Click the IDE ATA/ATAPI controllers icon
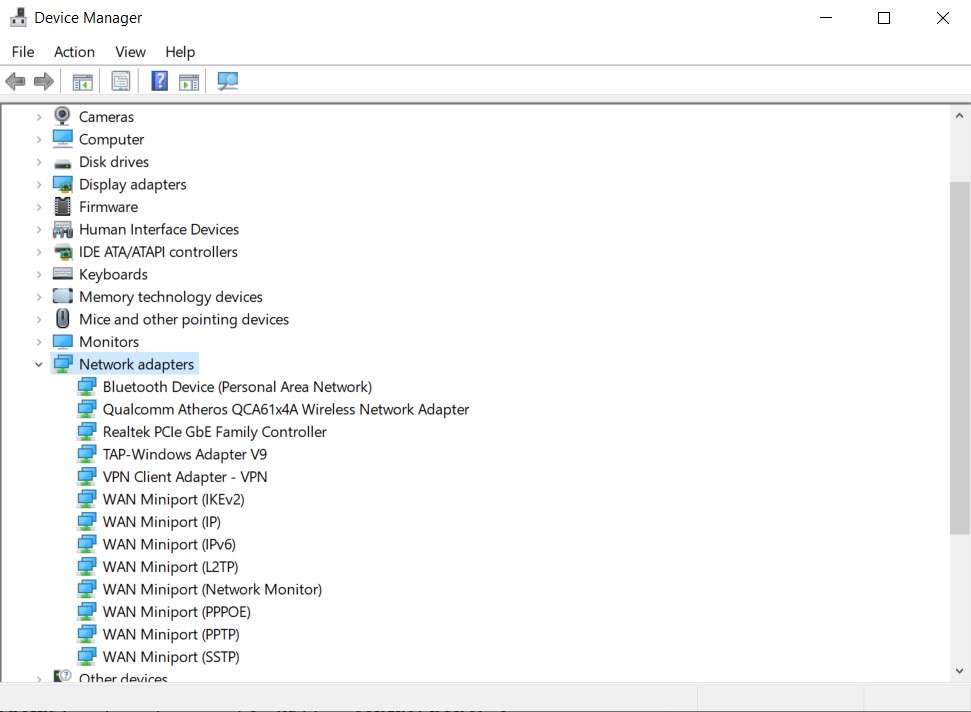This screenshot has height=712, width=971. [63, 252]
